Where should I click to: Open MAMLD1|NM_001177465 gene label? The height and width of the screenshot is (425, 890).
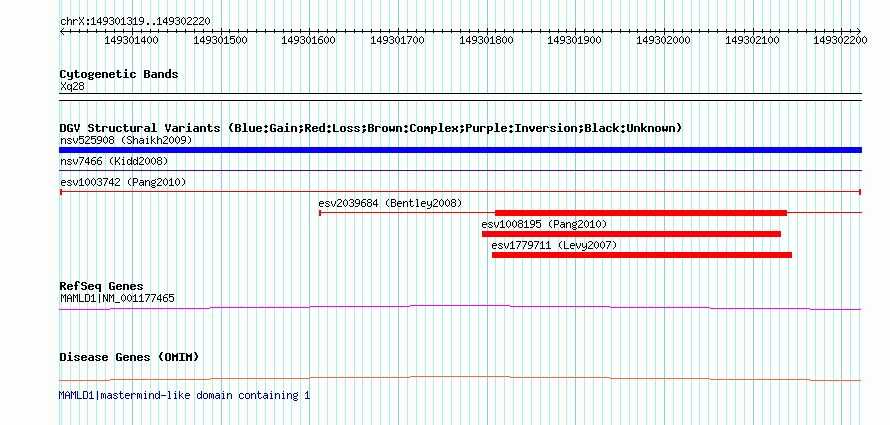point(117,298)
